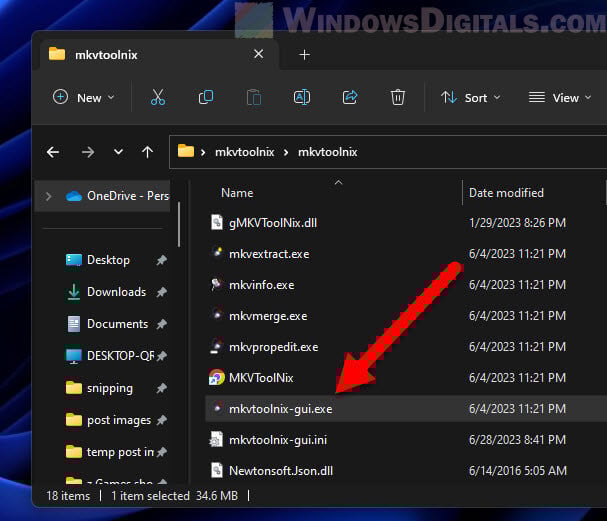Click the second mkvtoolnix breadcrumb
This screenshot has height=521, width=607.
coord(328,152)
